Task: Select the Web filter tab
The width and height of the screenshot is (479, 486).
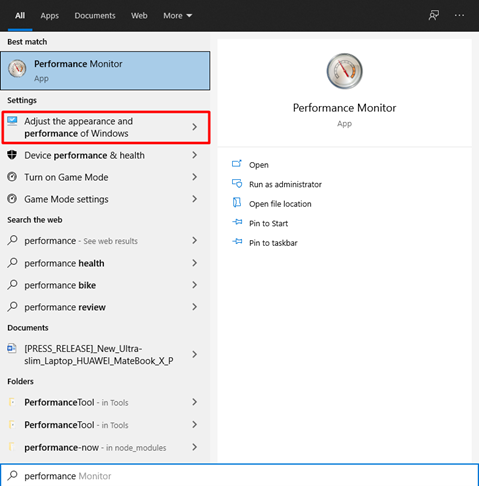Action: 139,16
